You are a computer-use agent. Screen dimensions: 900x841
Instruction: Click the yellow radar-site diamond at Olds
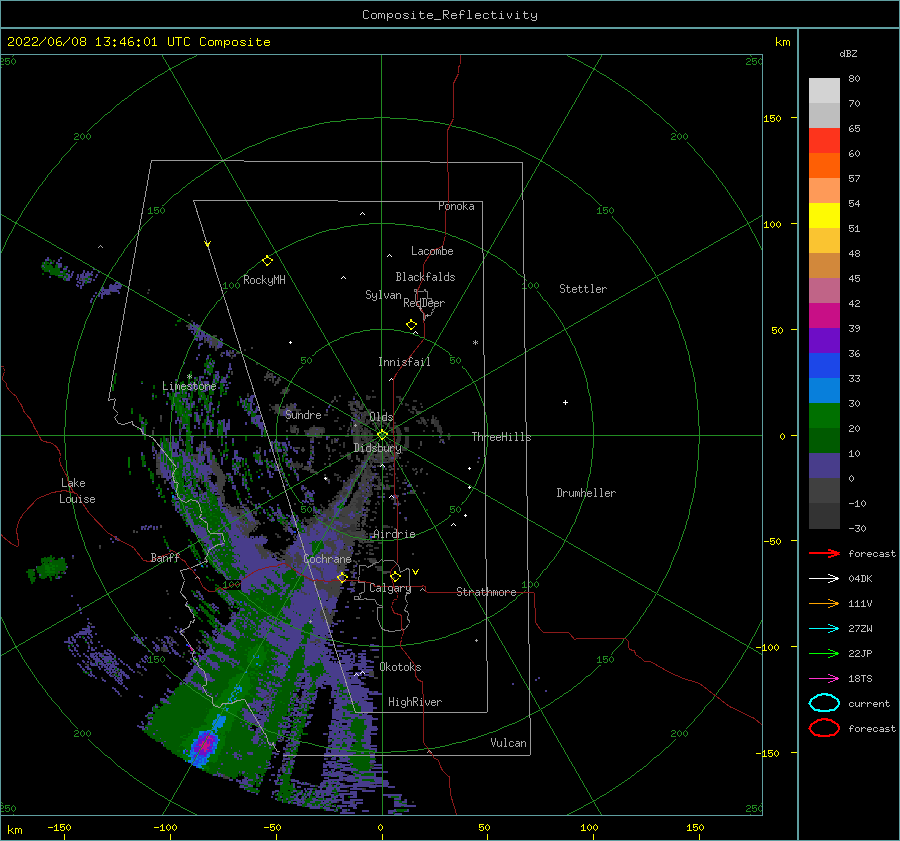(x=382, y=435)
